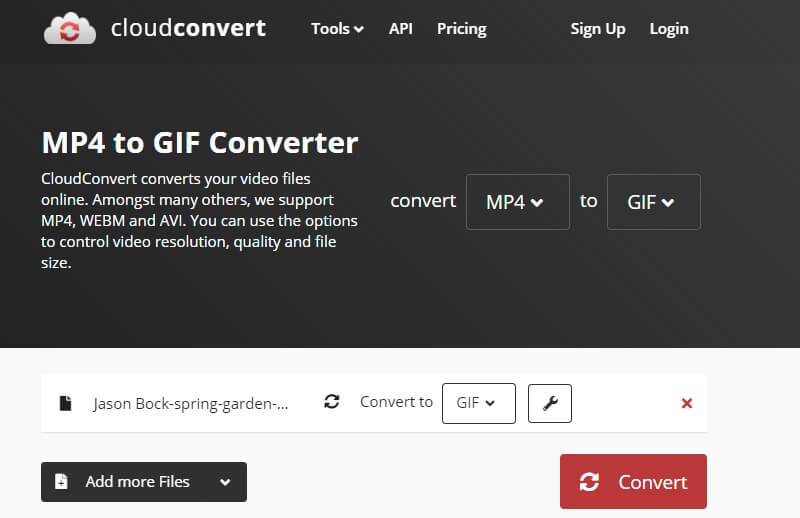Click the Login link

coord(669,29)
